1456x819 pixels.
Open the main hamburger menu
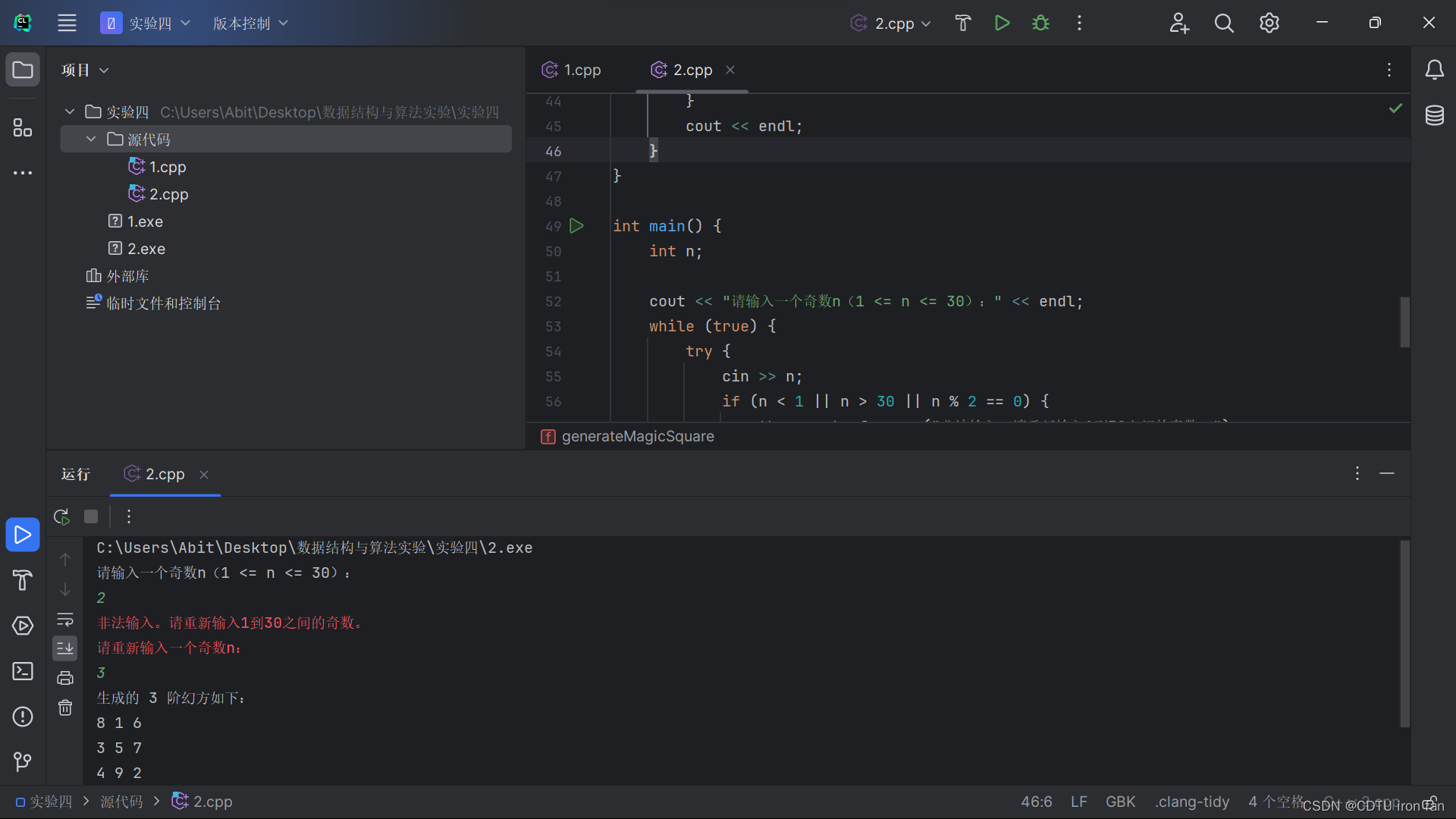coord(67,23)
